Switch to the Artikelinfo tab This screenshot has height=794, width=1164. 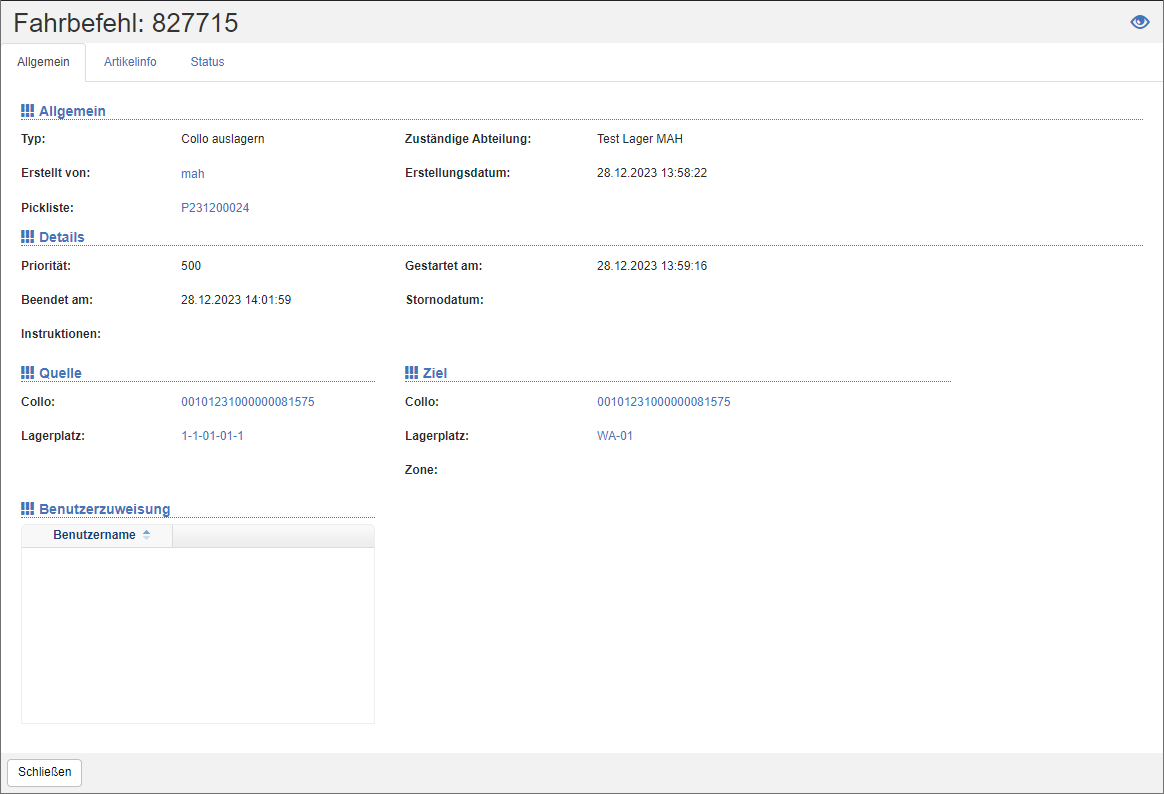[x=130, y=62]
